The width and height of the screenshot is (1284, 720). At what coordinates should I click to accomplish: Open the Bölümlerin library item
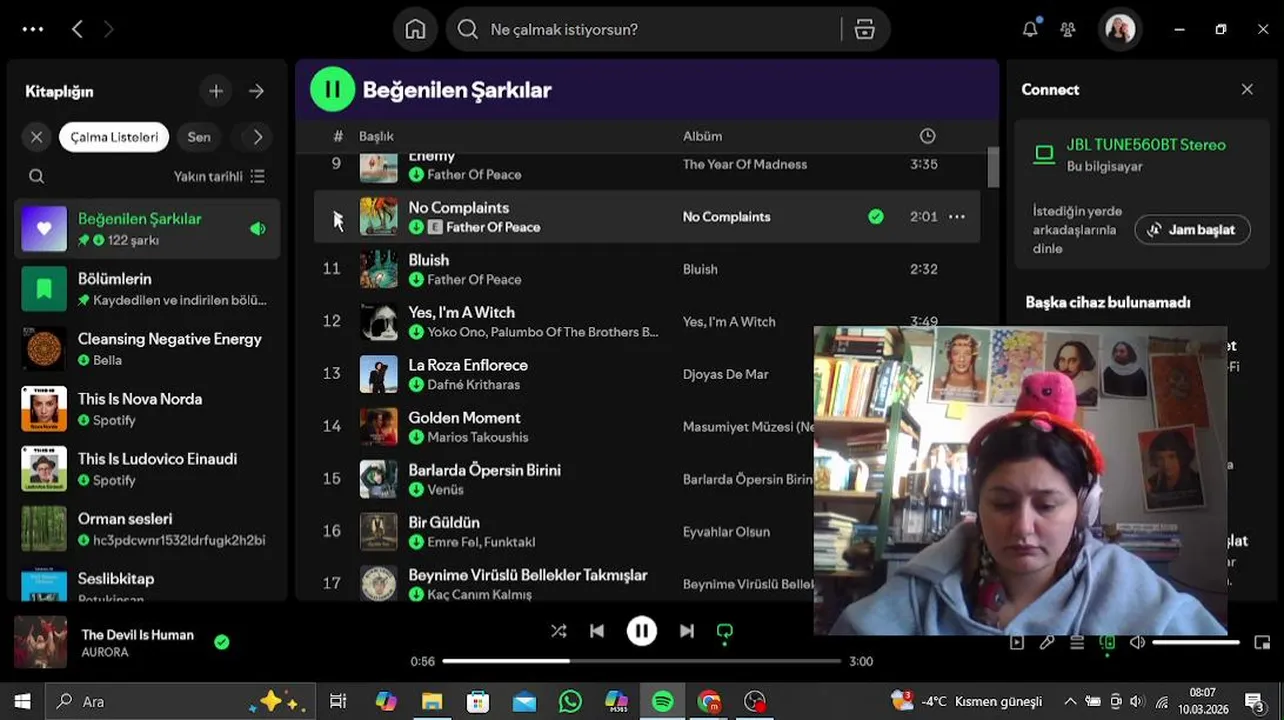point(148,288)
